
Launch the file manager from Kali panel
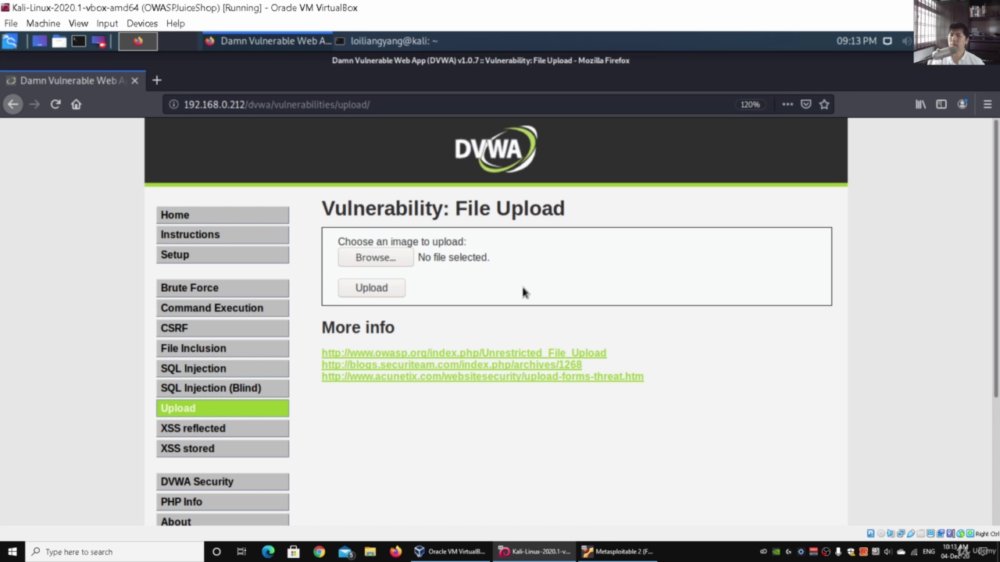tap(59, 41)
